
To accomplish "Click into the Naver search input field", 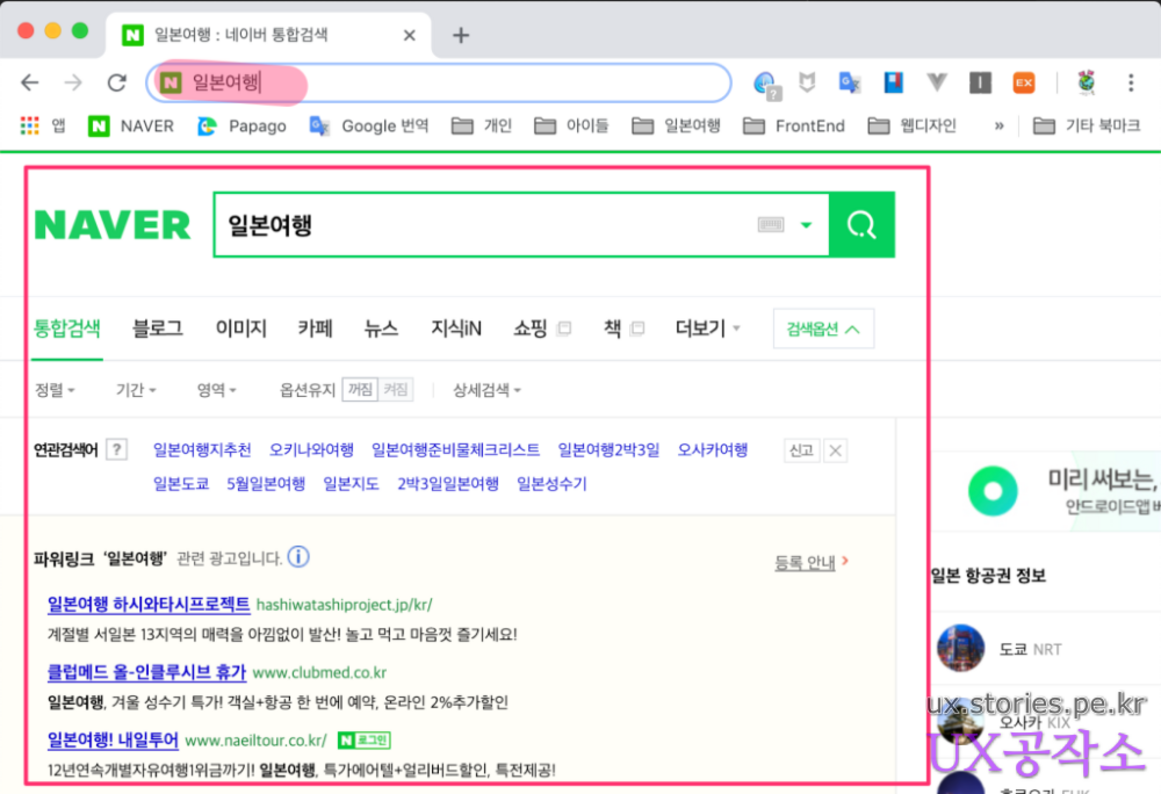I will tap(480, 225).
